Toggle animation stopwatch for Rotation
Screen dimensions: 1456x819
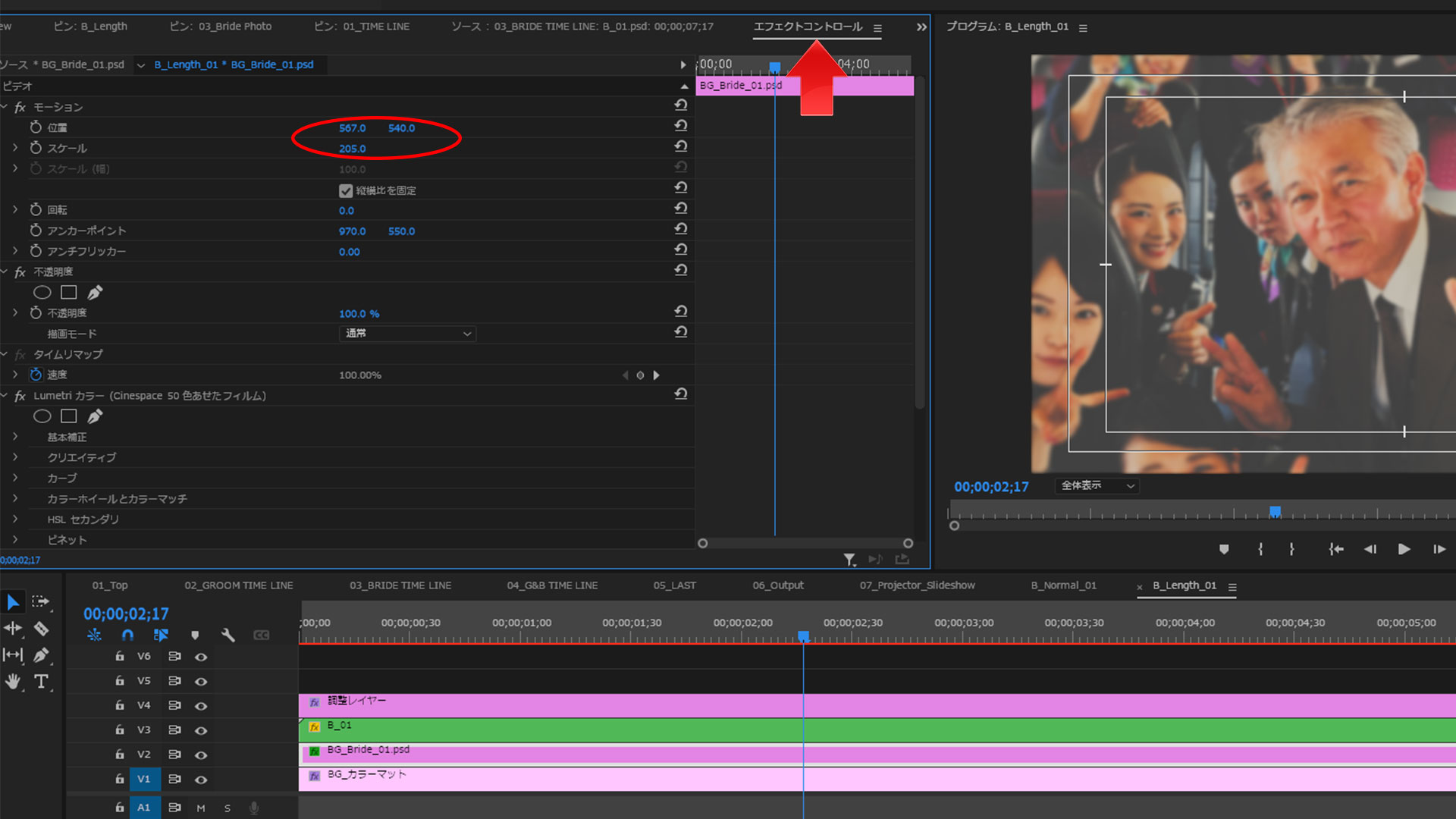[x=36, y=209]
